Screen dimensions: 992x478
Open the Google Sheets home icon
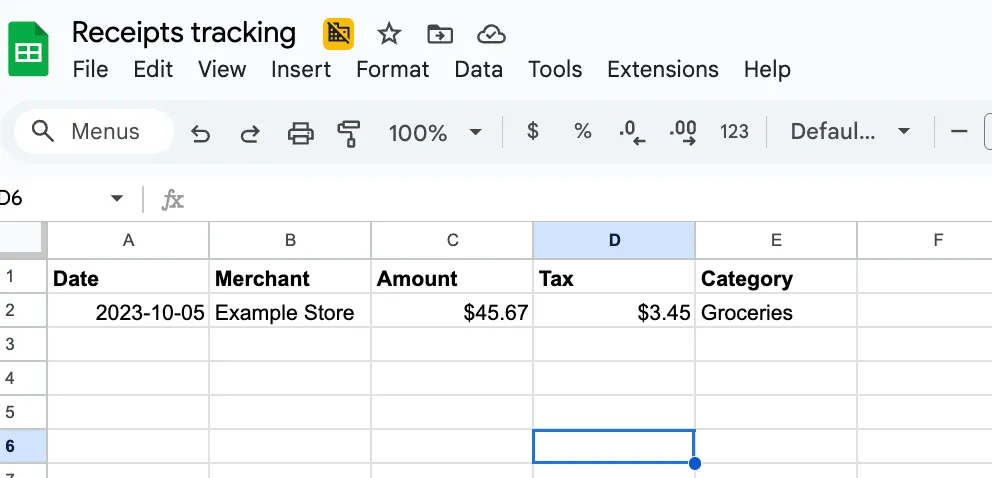pyautogui.click(x=28, y=49)
